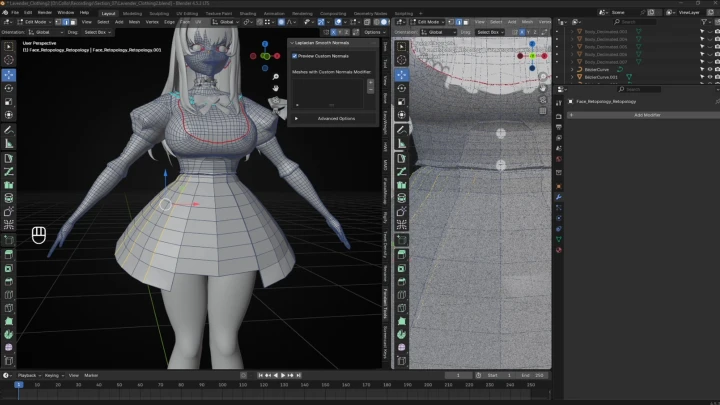The width and height of the screenshot is (720, 405).
Task: Open the File menu
Action: (x=15, y=12)
